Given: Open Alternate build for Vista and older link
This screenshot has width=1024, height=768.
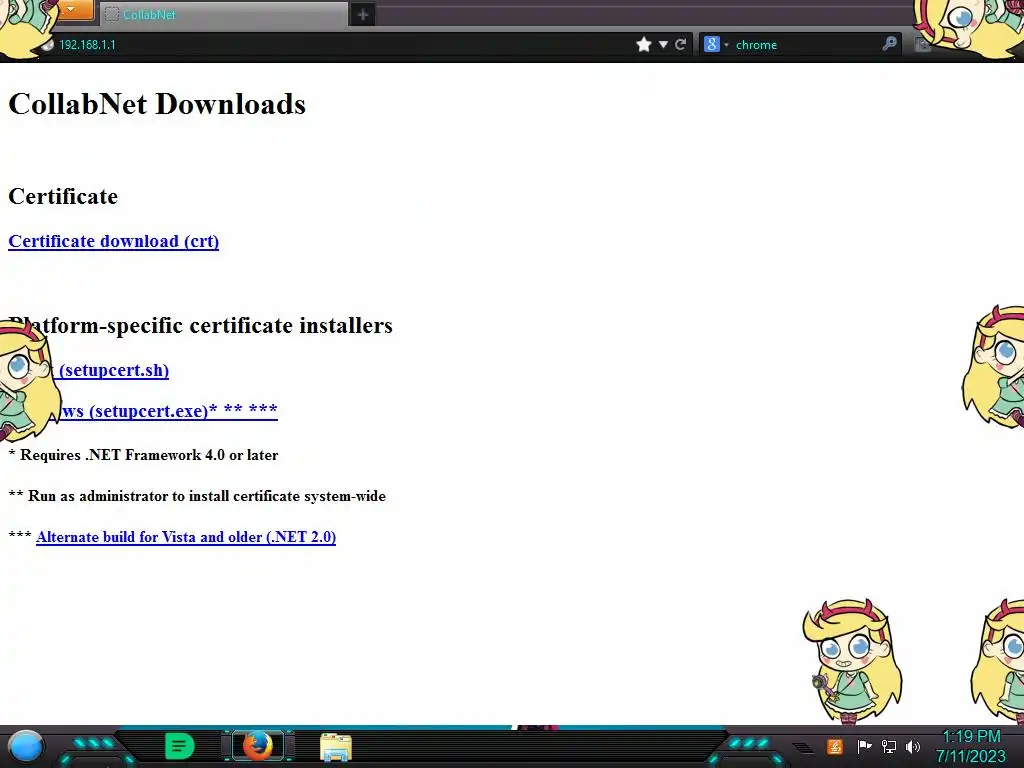Looking at the screenshot, I should 186,537.
